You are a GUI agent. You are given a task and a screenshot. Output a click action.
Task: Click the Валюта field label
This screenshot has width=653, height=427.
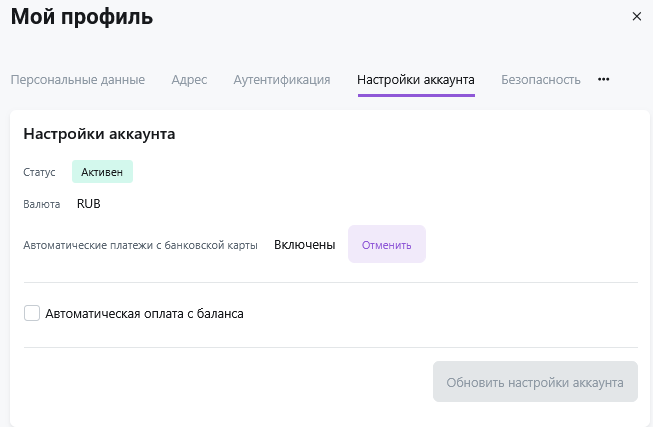41,204
